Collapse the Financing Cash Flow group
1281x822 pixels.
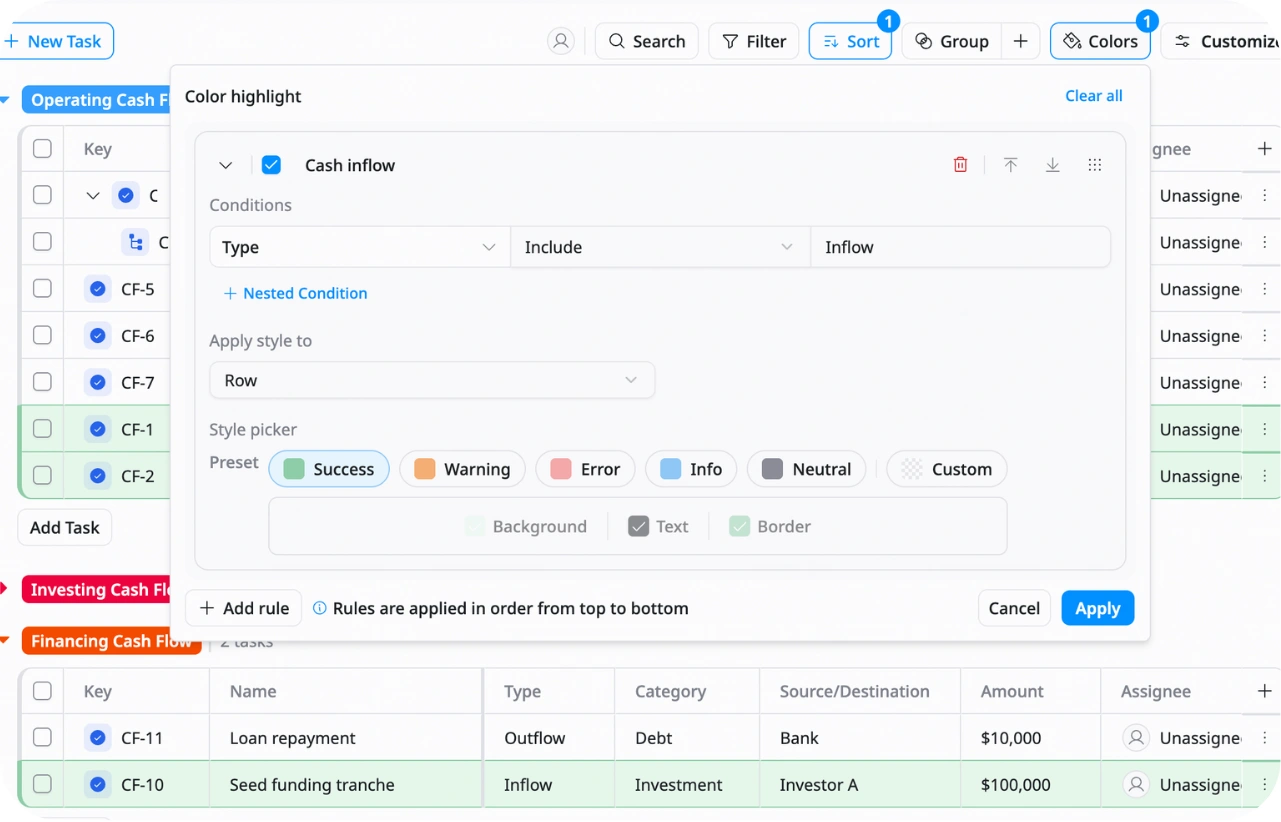[x=5, y=641]
